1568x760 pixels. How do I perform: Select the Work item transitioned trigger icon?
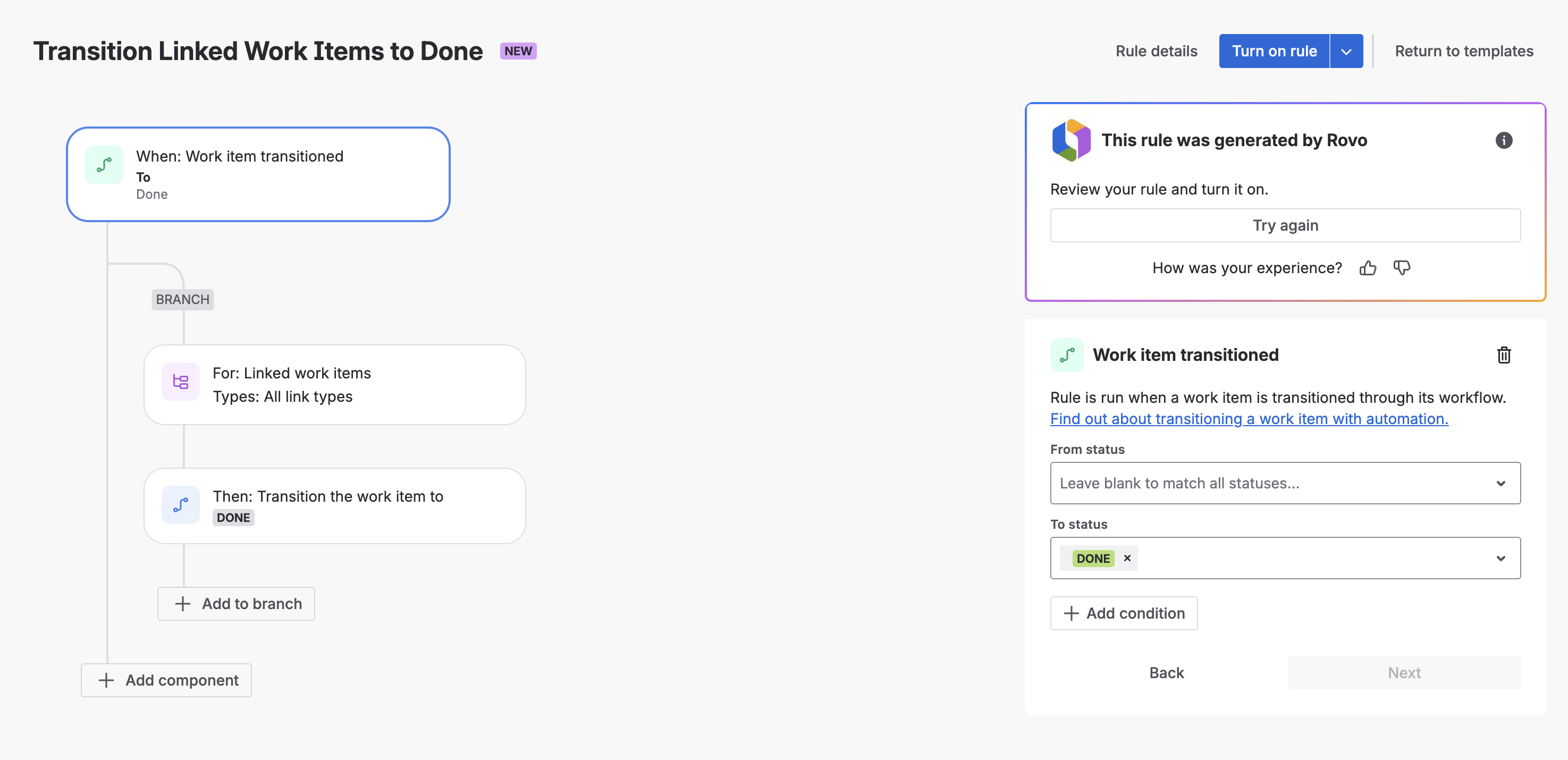tap(104, 164)
